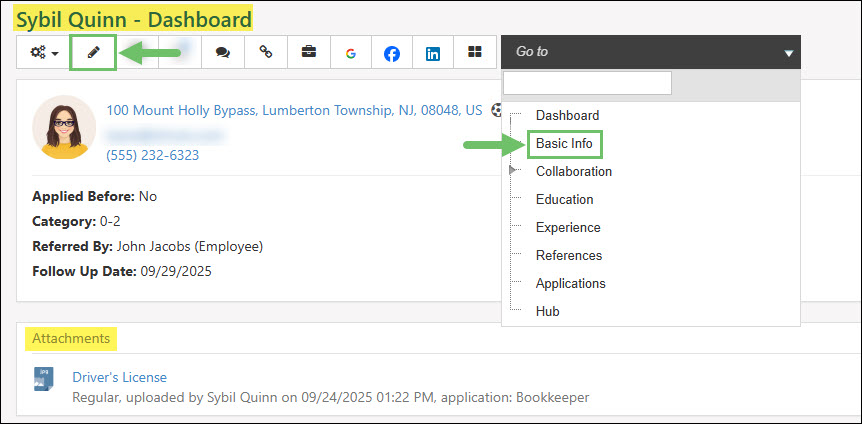Screen dimensions: 862x424
Task: Collapse the Go to dropdown
Action: (788, 53)
